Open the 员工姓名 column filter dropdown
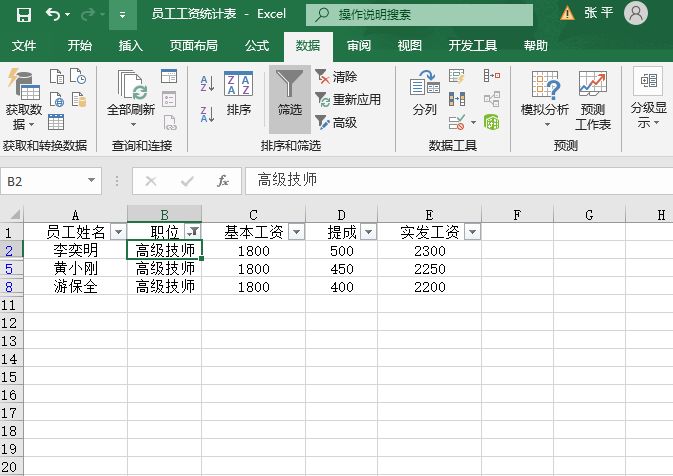This screenshot has width=673, height=476. 118,232
